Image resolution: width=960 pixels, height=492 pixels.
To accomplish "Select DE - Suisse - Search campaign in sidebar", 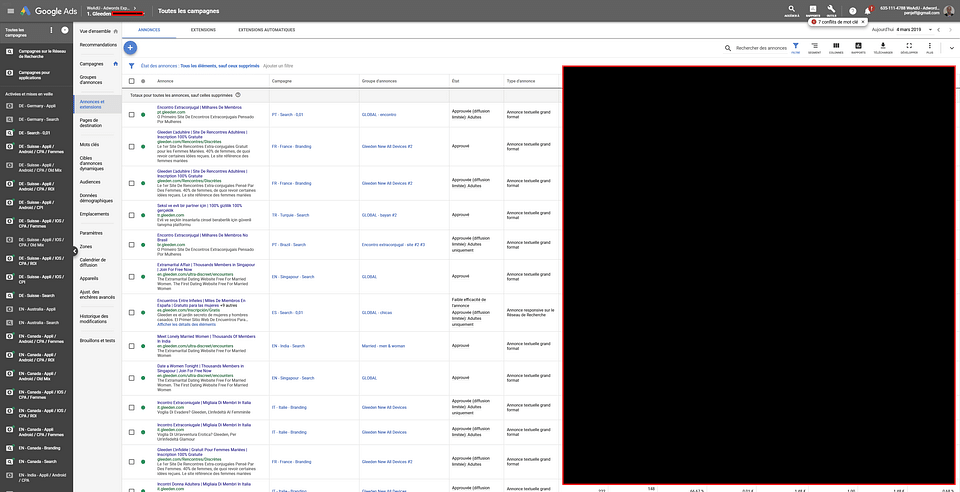I will (37, 296).
